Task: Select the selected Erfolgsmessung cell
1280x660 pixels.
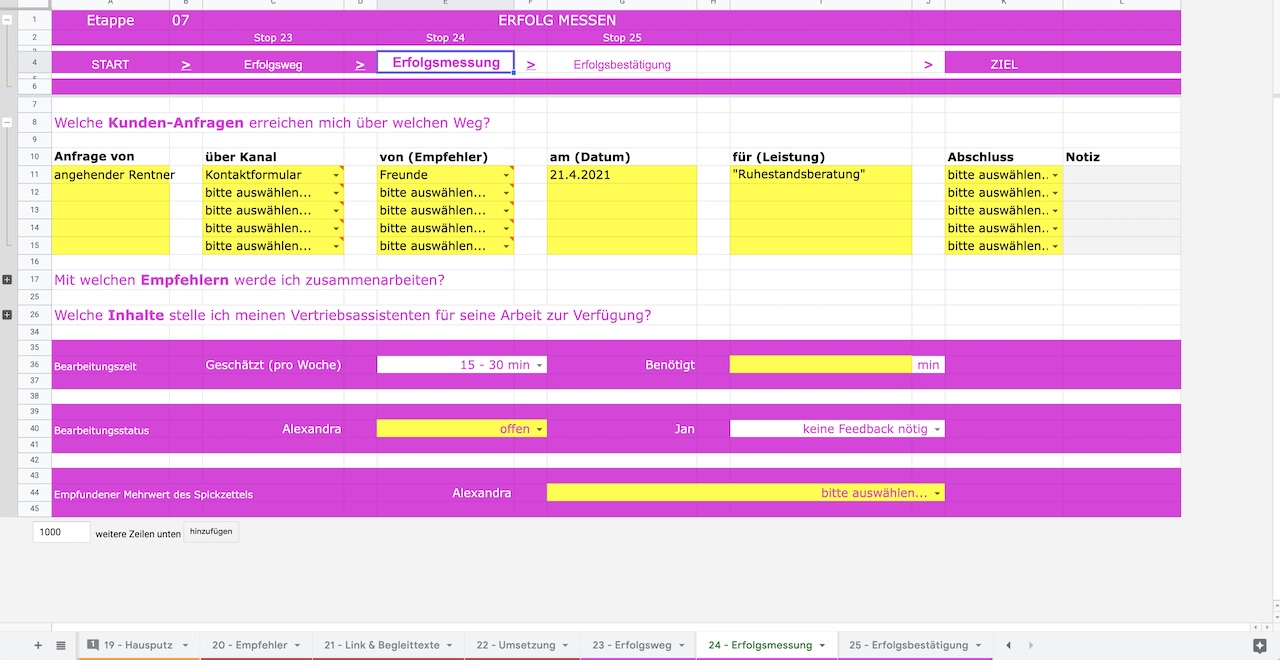Action: tap(446, 63)
